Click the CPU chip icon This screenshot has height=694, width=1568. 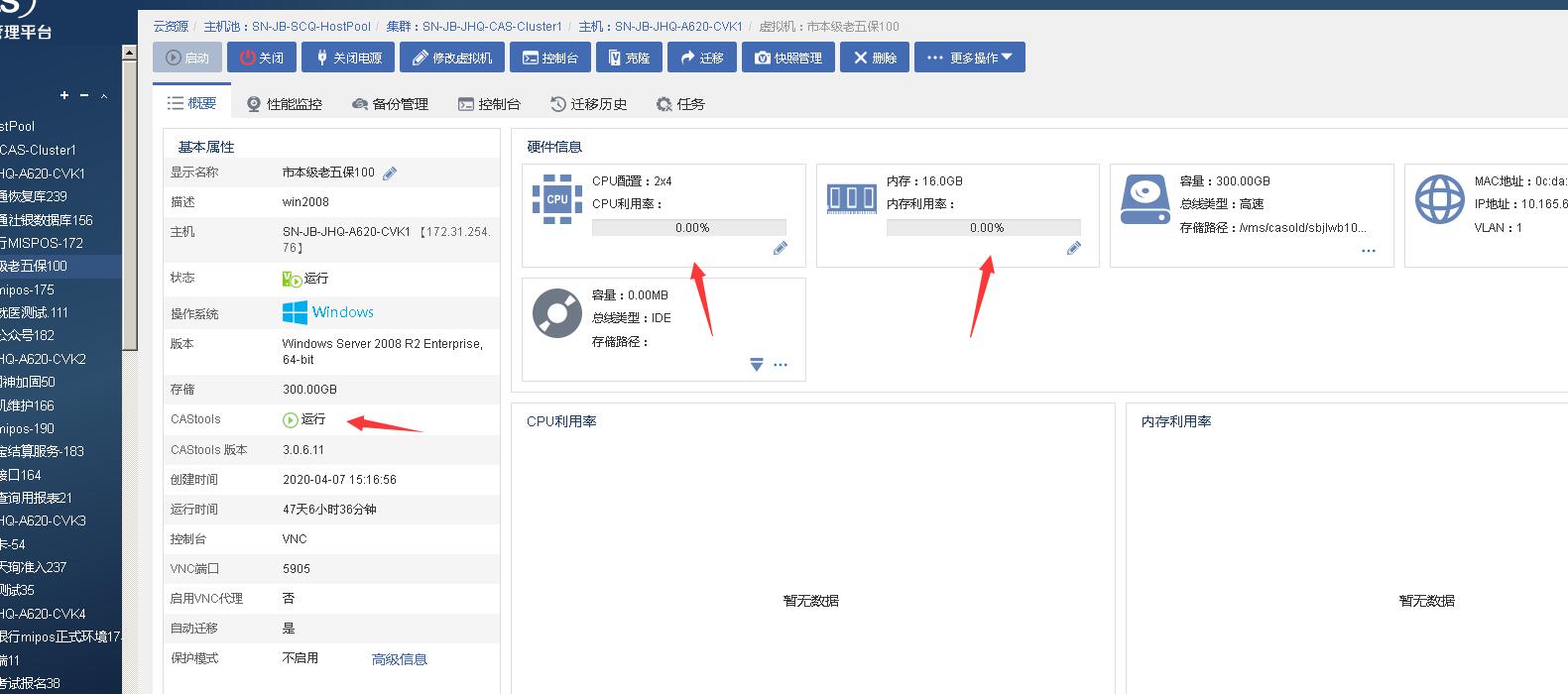557,199
